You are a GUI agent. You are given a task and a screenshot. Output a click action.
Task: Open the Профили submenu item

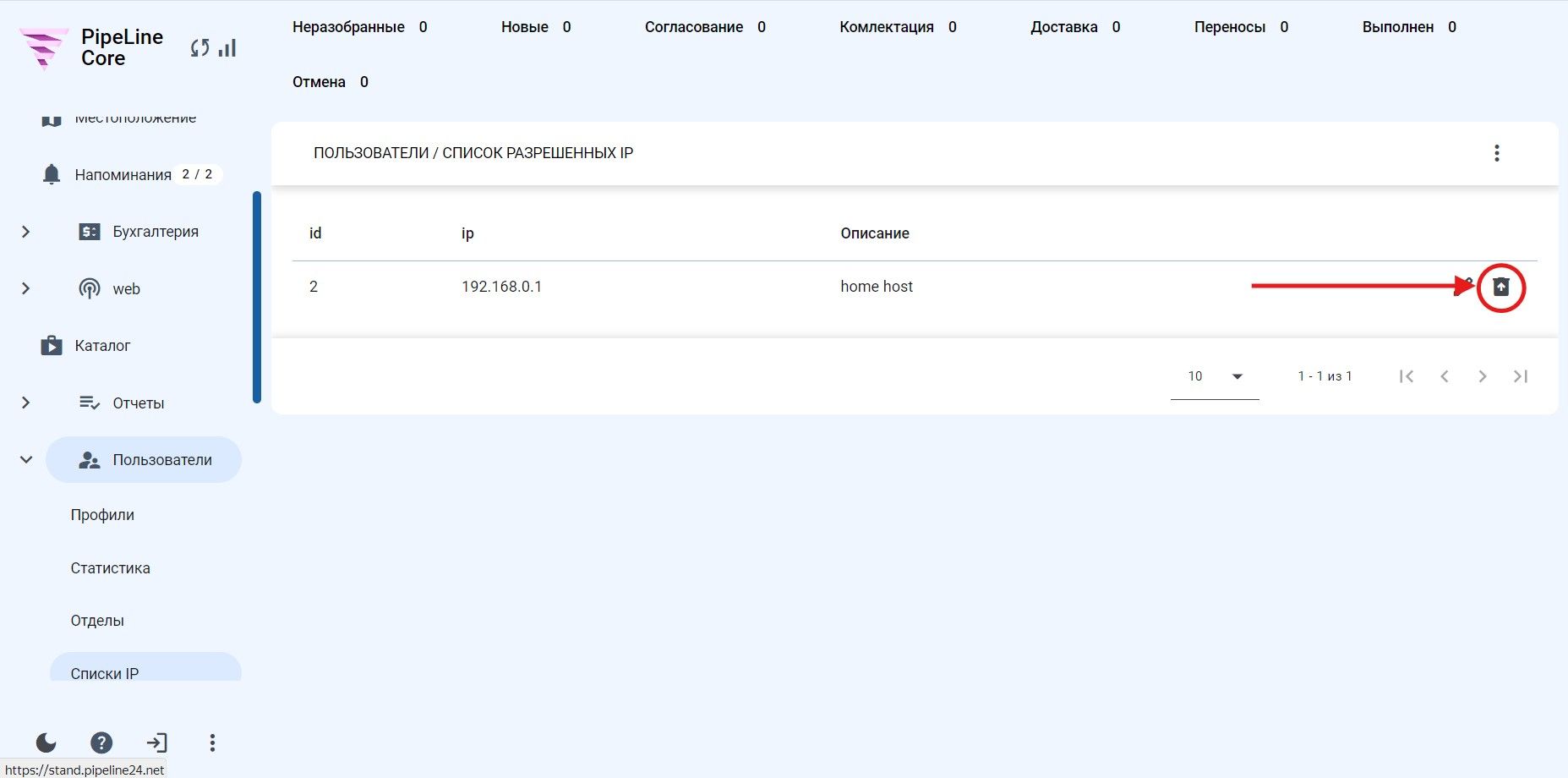[102, 515]
